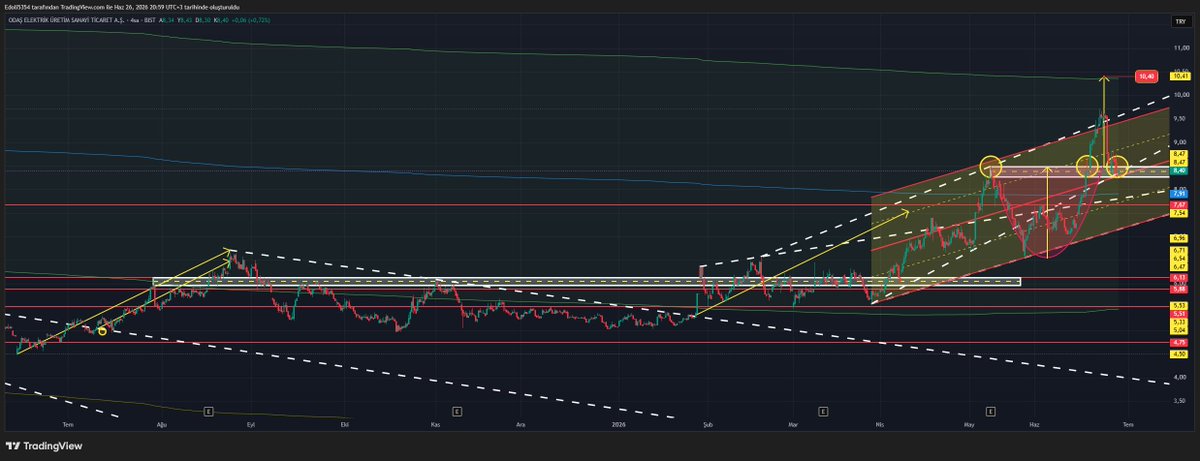The image size is (1200, 461).
Task: Click the 11,00 price axis value
Action: [x=1180, y=47]
